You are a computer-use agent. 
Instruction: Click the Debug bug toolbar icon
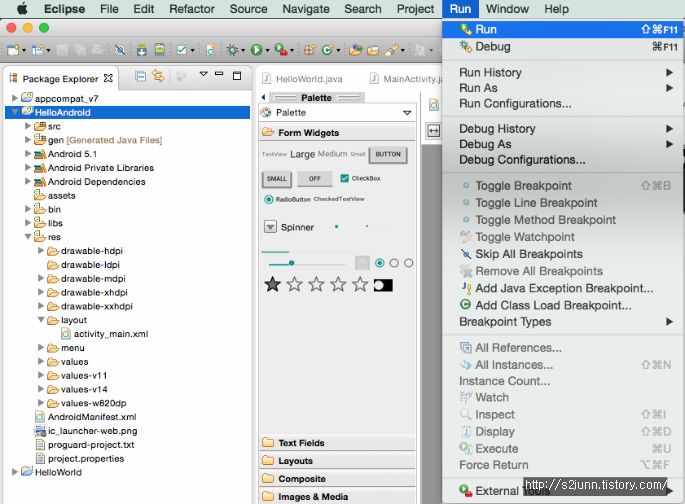pyautogui.click(x=232, y=50)
